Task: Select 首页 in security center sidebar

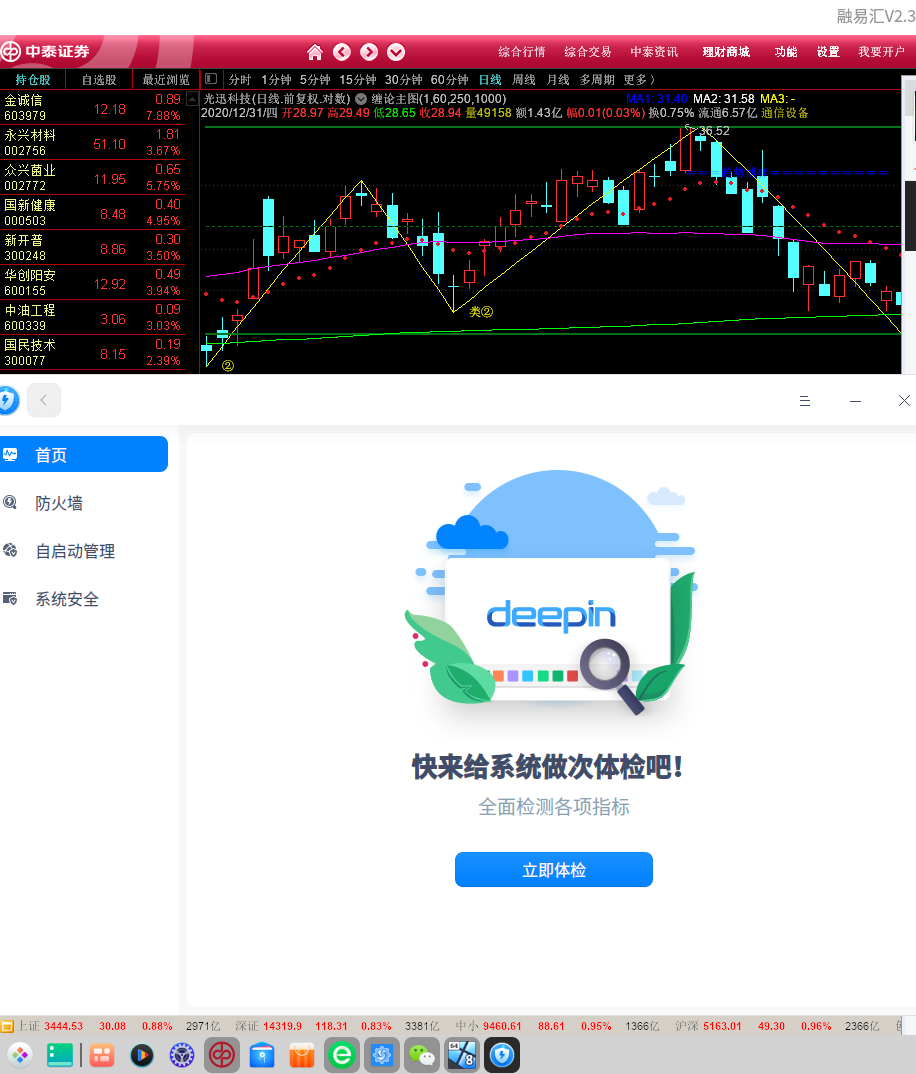Action: (84, 454)
